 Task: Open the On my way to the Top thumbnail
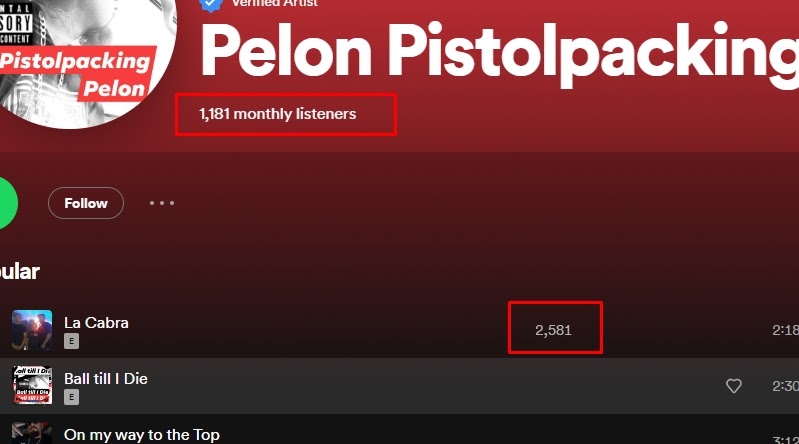click(x=32, y=433)
